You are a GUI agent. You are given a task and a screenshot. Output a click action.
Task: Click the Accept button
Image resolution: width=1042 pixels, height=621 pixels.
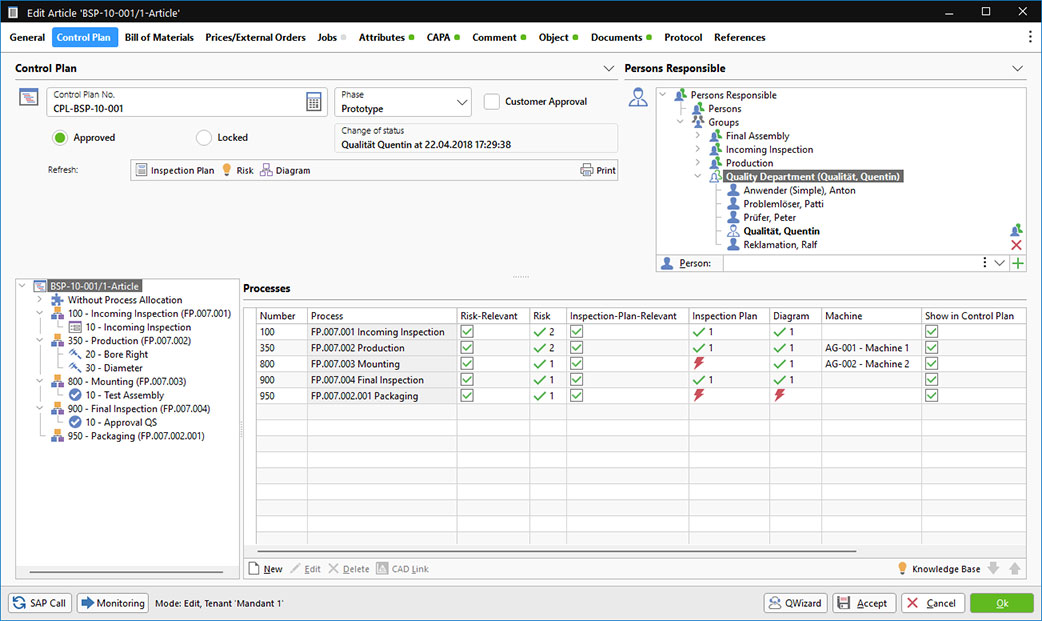863,603
